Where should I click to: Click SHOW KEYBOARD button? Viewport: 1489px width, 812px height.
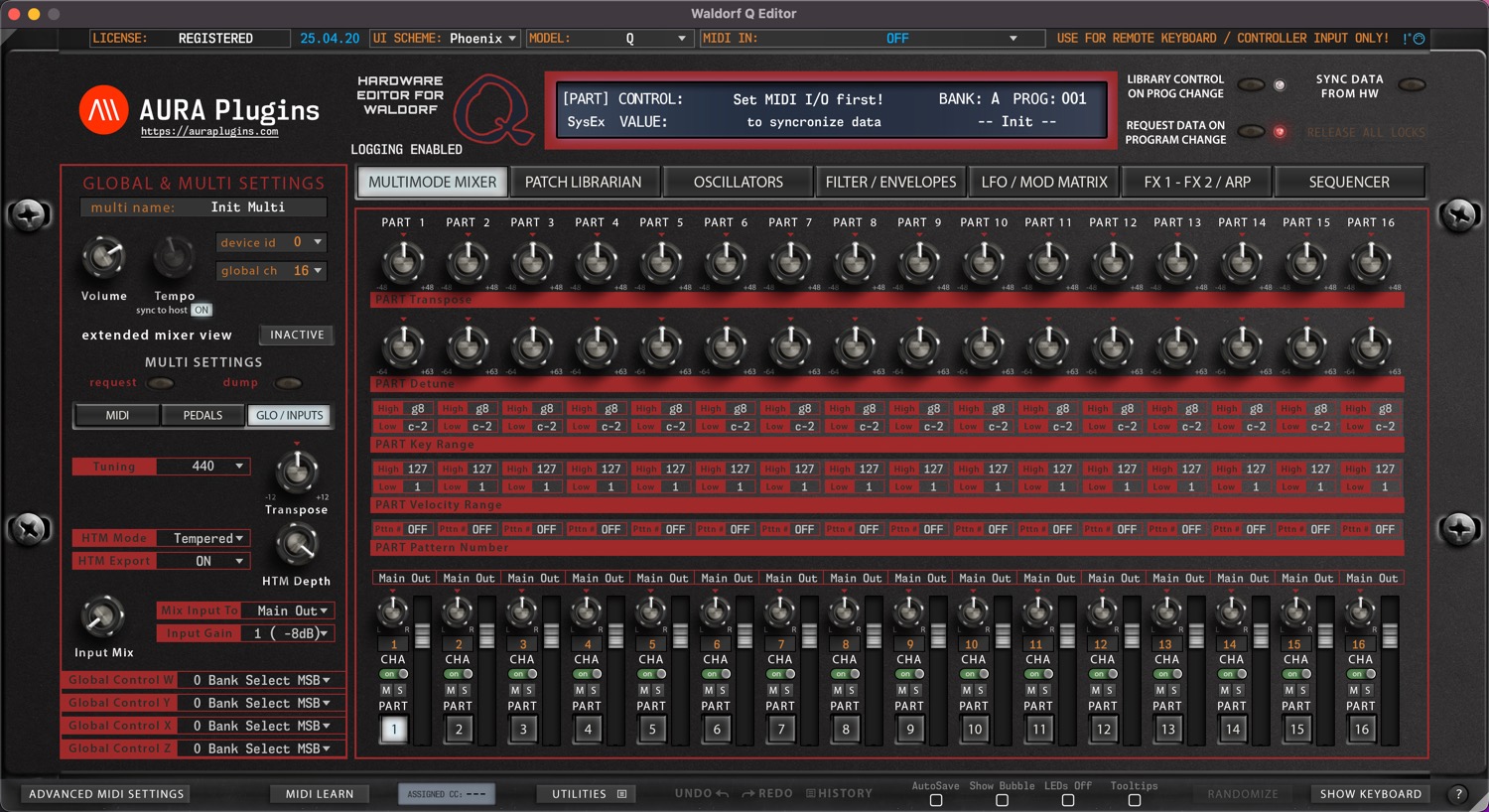click(1371, 794)
